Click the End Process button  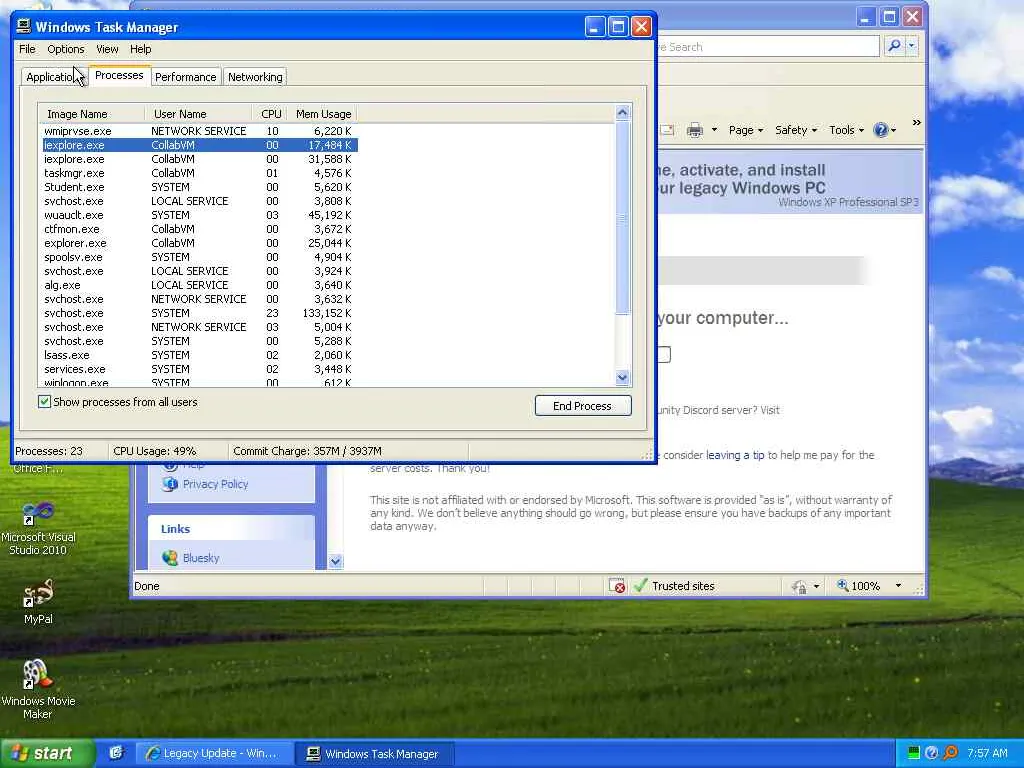click(583, 406)
